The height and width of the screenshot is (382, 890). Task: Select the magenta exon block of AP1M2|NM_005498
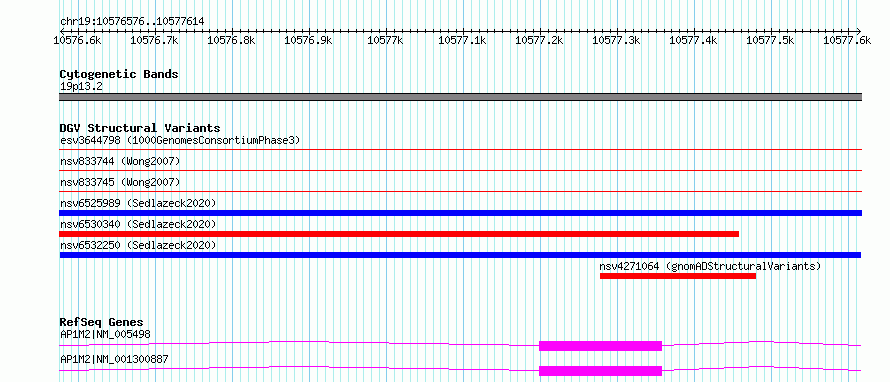[601, 346]
